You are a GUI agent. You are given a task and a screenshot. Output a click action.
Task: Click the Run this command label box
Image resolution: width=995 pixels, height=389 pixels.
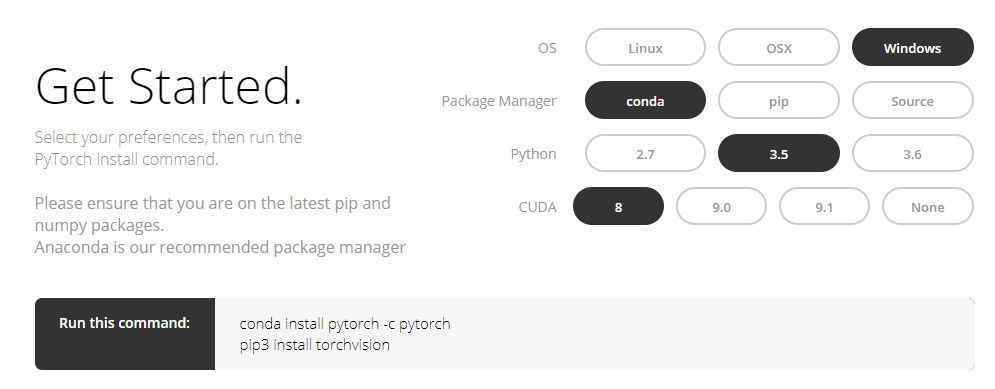tap(125, 334)
